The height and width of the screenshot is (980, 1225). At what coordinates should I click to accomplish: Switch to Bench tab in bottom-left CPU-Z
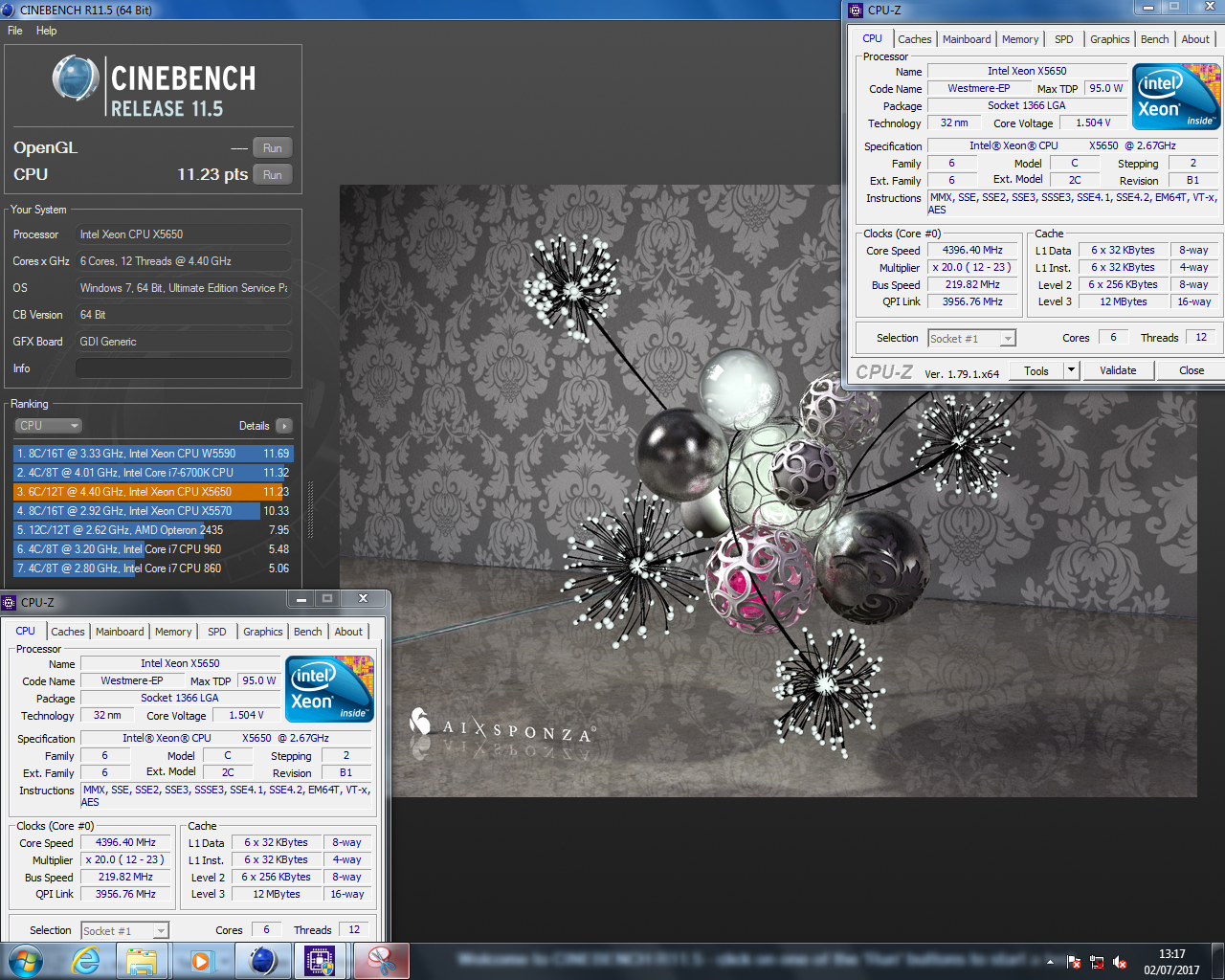307,632
